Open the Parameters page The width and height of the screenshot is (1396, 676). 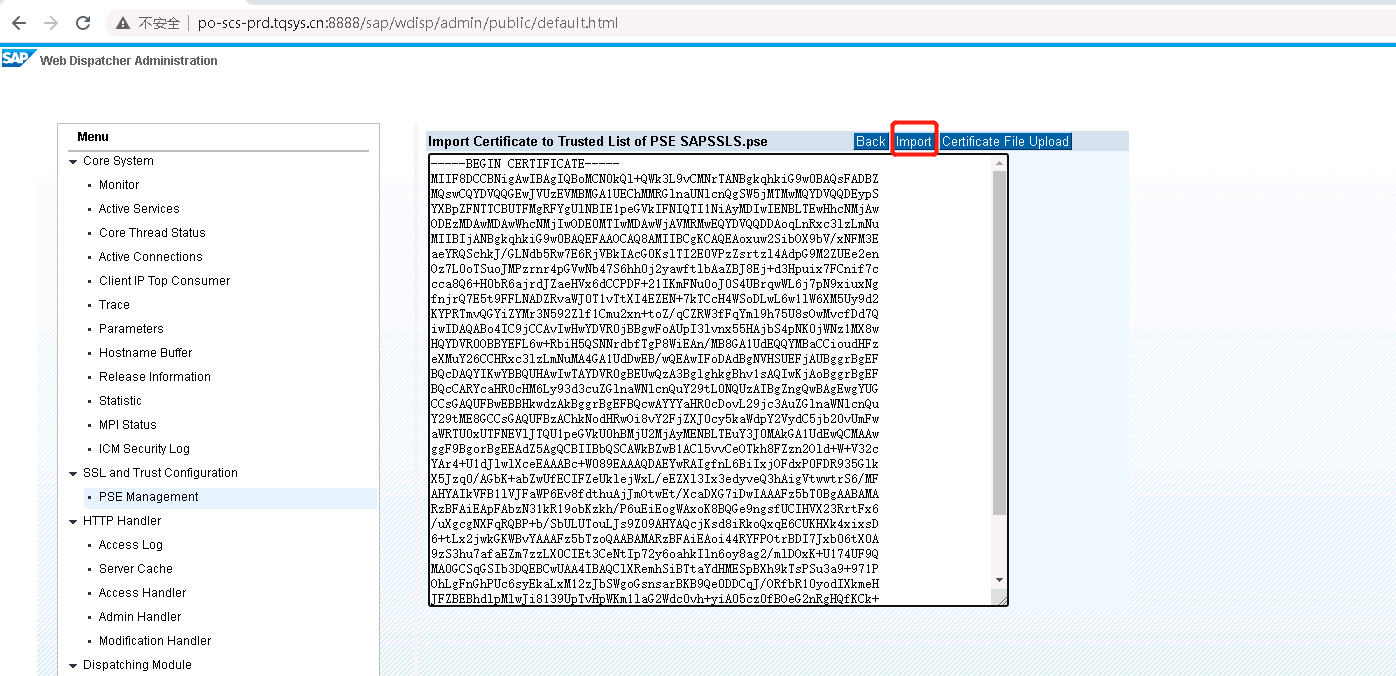(x=131, y=329)
